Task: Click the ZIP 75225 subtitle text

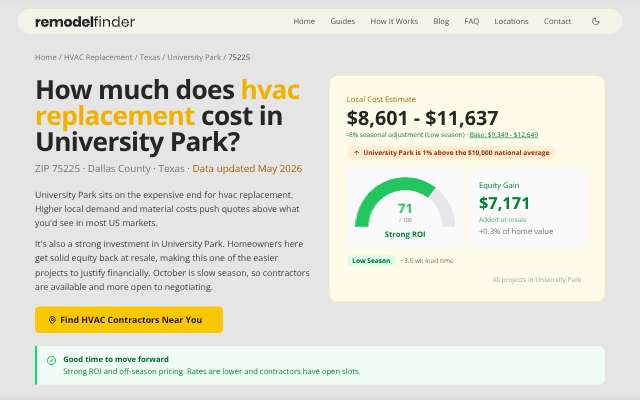Action: click(58, 169)
